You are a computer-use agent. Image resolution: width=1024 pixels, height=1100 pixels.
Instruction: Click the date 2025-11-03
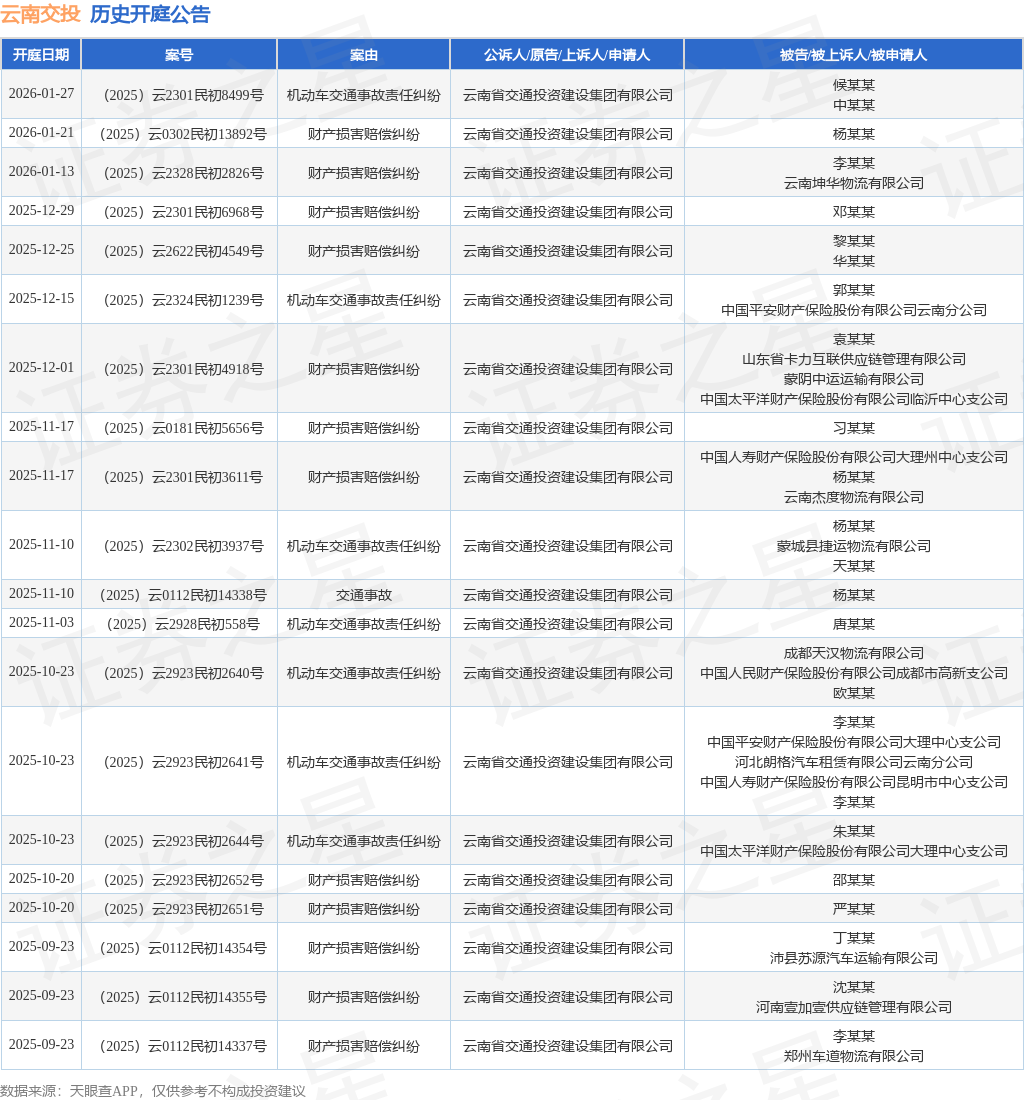pyautogui.click(x=41, y=622)
